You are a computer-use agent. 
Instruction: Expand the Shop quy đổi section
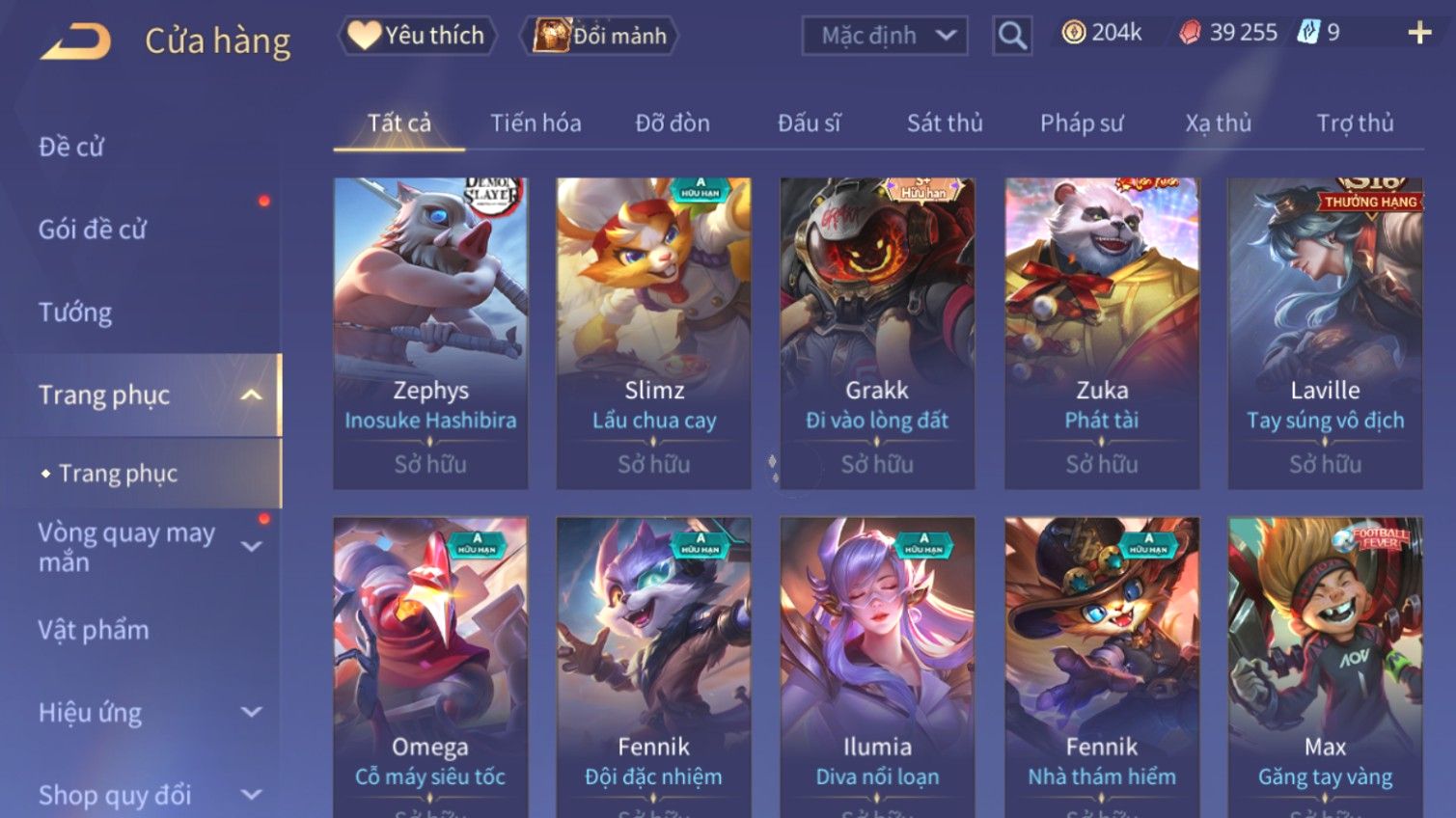click(251, 795)
